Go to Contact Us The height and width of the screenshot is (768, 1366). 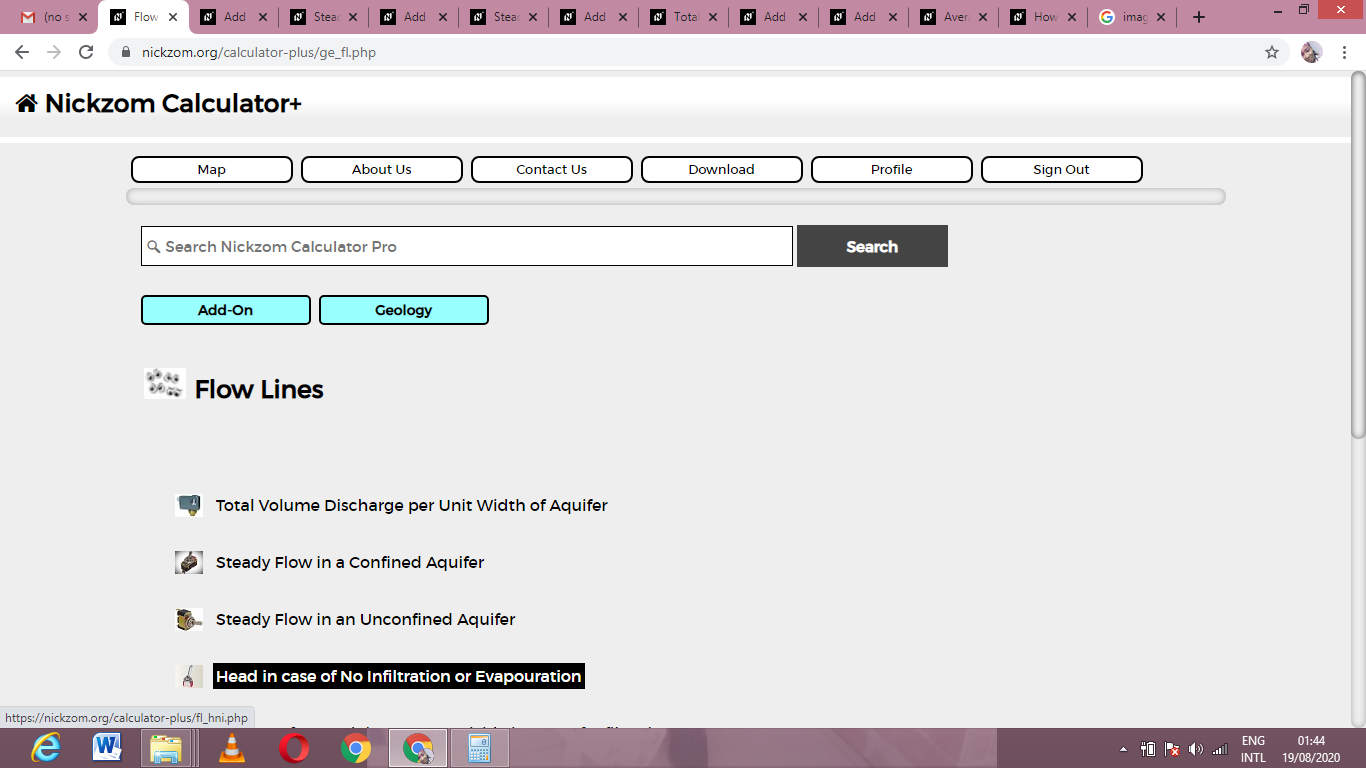pos(552,170)
